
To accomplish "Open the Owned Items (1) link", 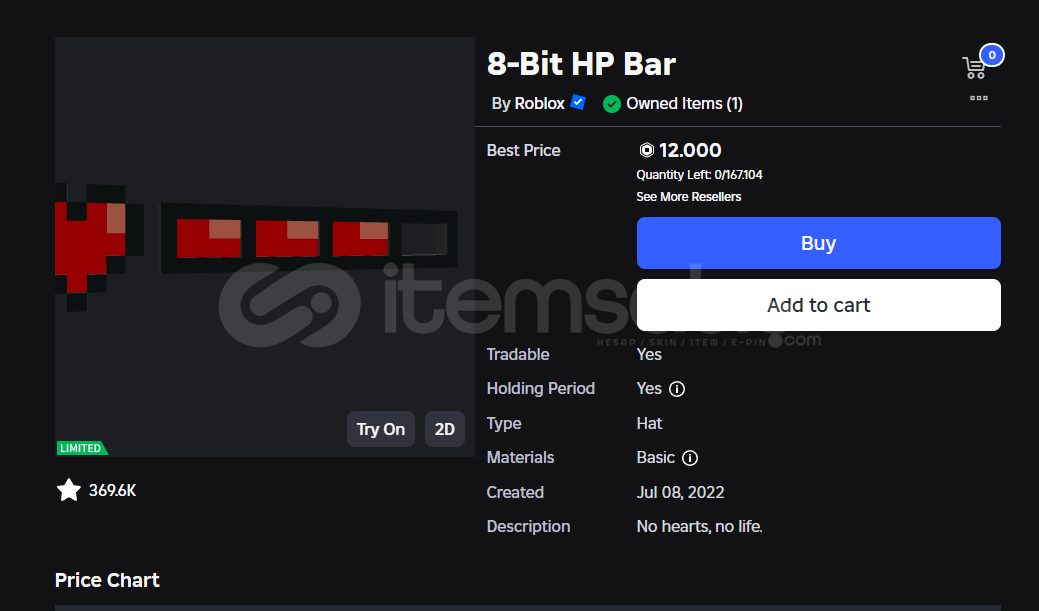I will point(684,103).
